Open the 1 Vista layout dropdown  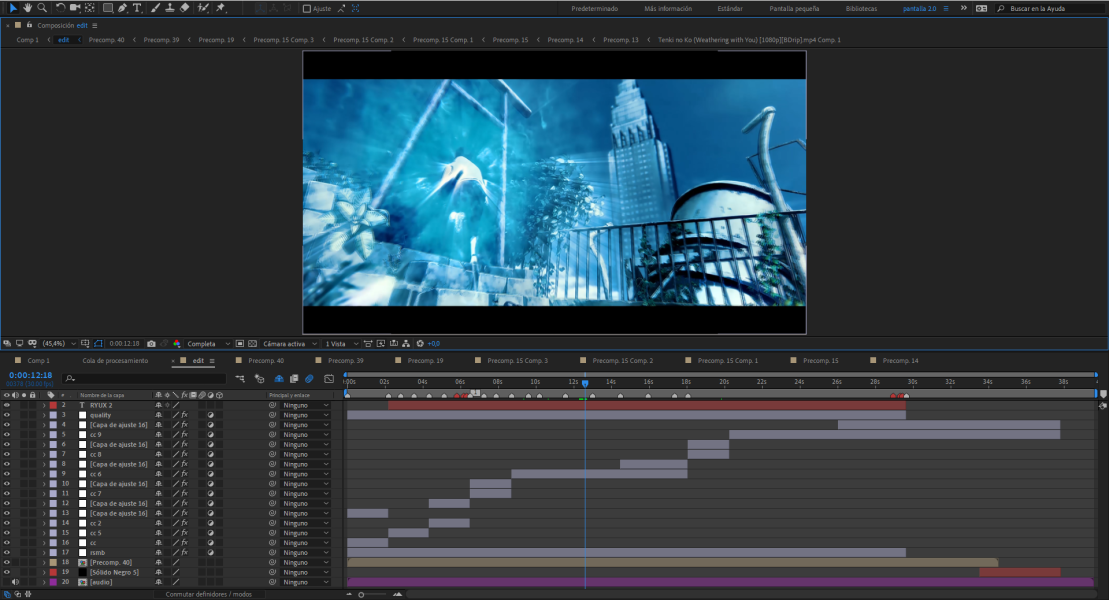(x=342, y=344)
